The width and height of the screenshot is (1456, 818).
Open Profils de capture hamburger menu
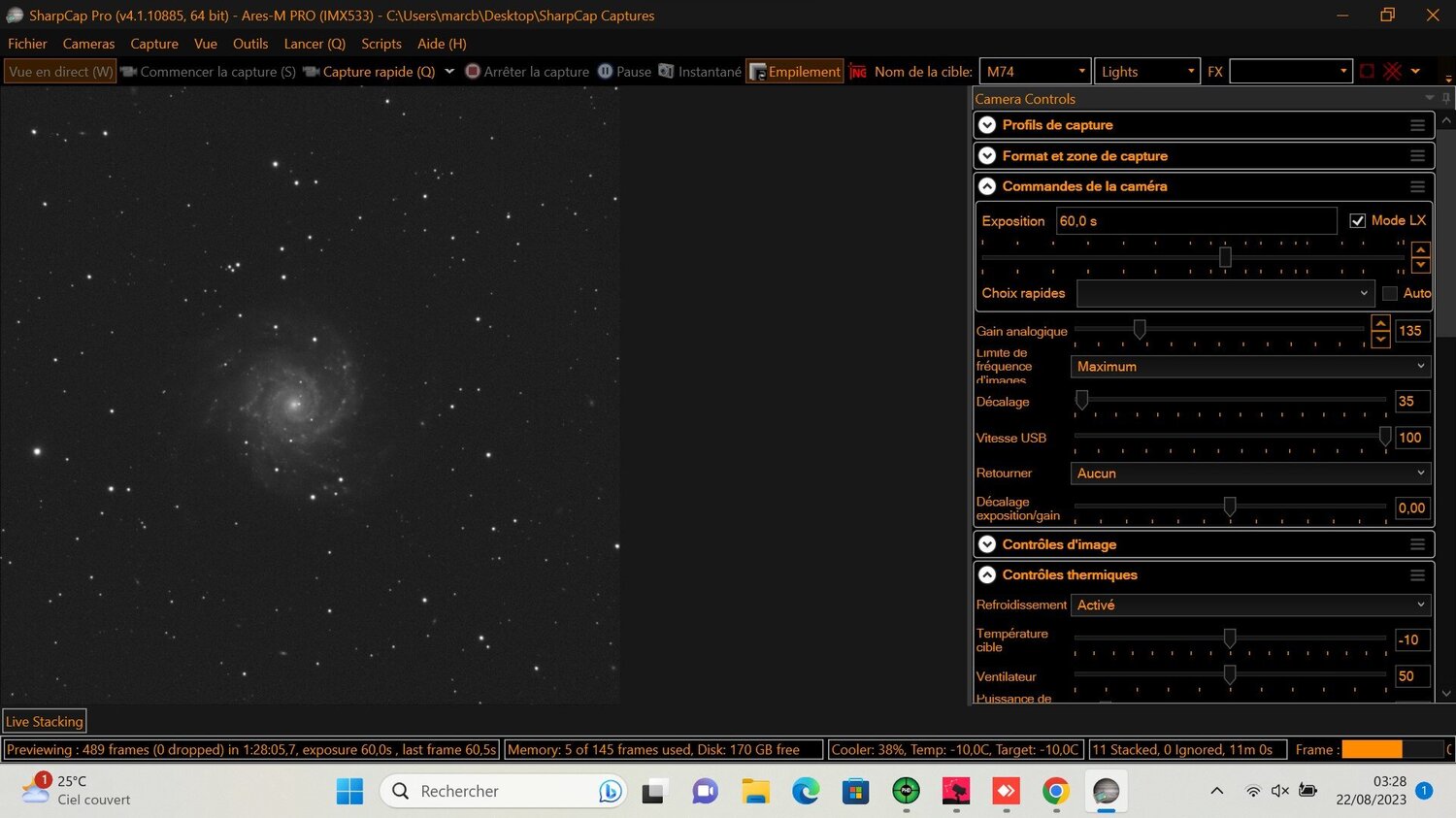(1417, 125)
